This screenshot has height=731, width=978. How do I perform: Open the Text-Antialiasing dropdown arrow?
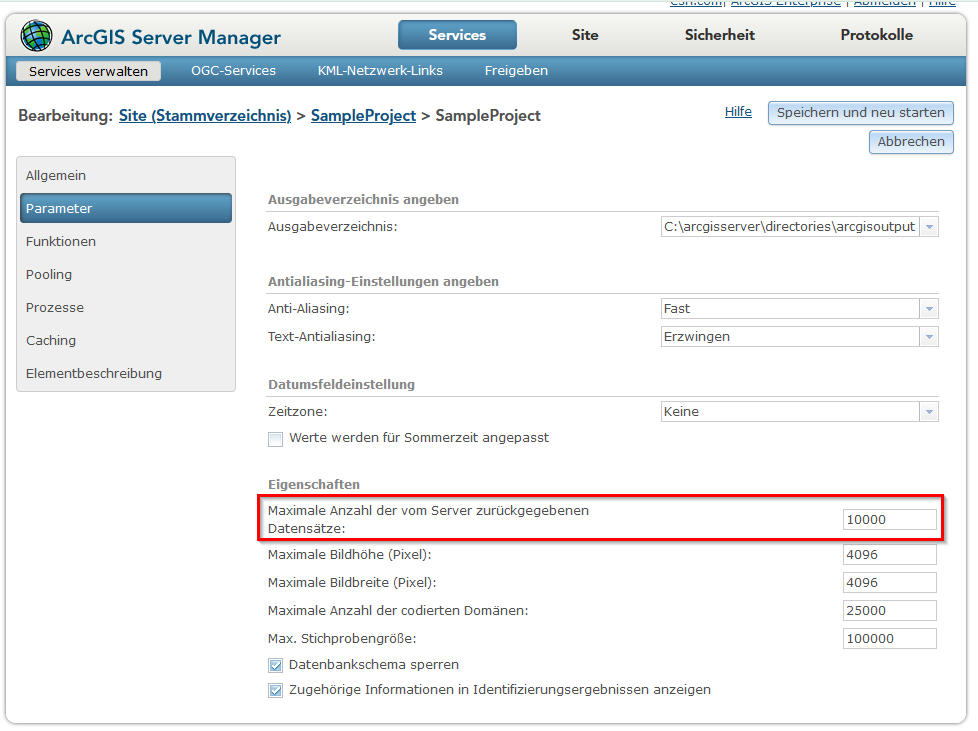[929, 336]
